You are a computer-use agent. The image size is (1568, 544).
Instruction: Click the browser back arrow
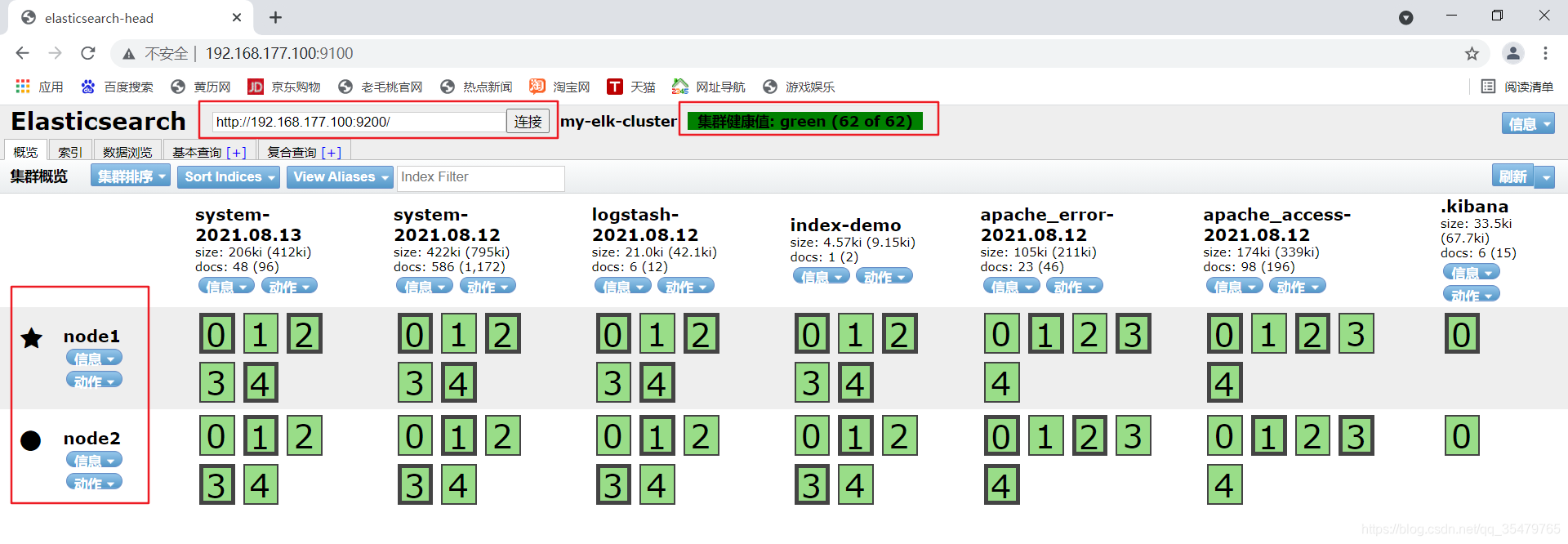point(22,53)
